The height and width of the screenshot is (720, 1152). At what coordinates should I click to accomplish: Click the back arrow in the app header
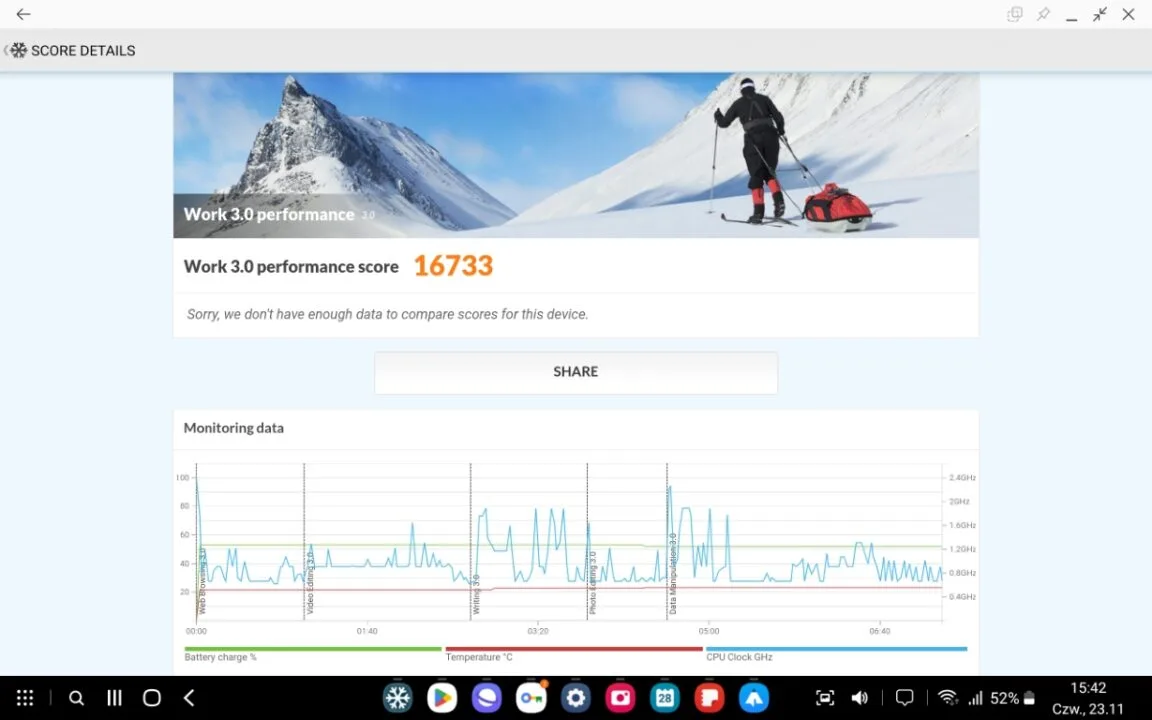point(23,15)
